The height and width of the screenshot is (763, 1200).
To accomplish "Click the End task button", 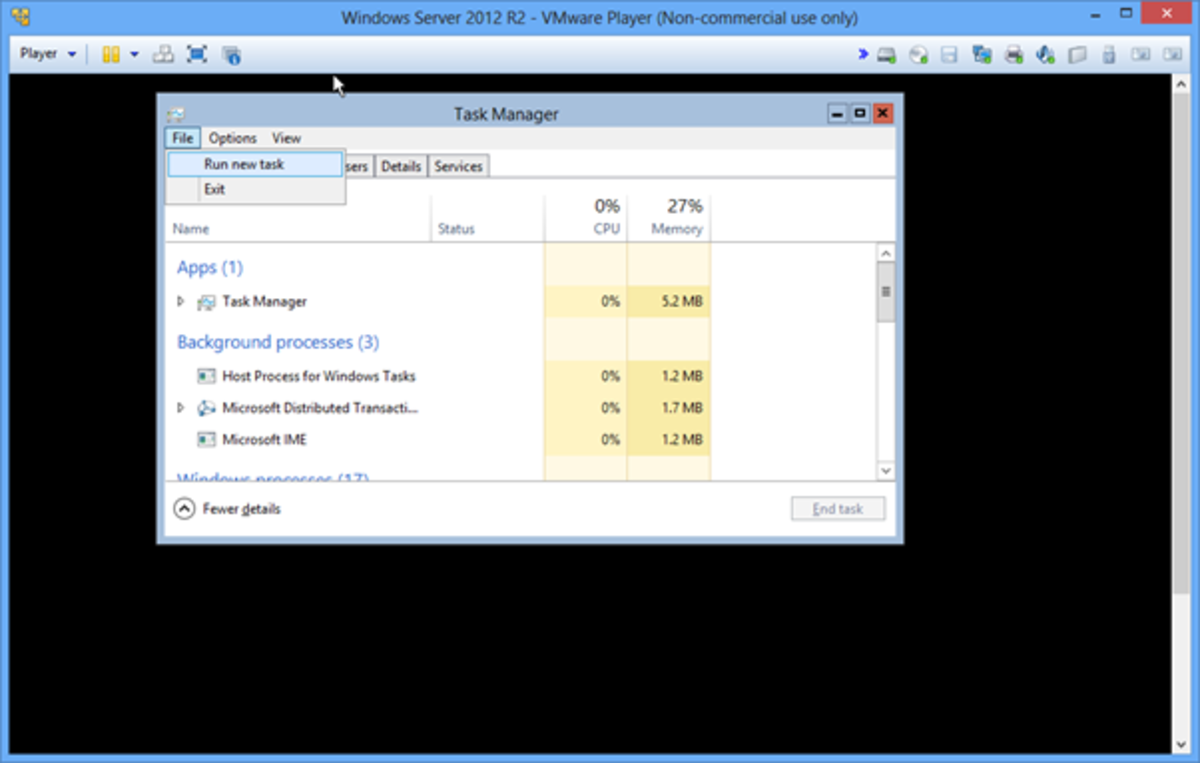I will [838, 508].
